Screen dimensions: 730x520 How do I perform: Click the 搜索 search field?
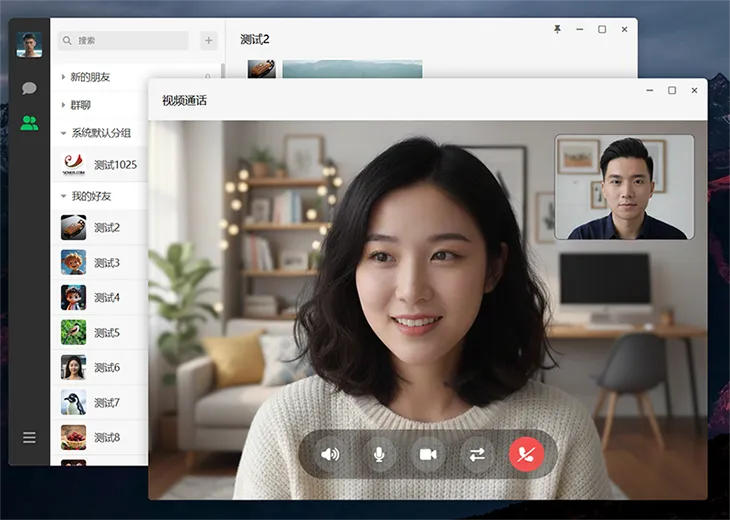coord(125,41)
